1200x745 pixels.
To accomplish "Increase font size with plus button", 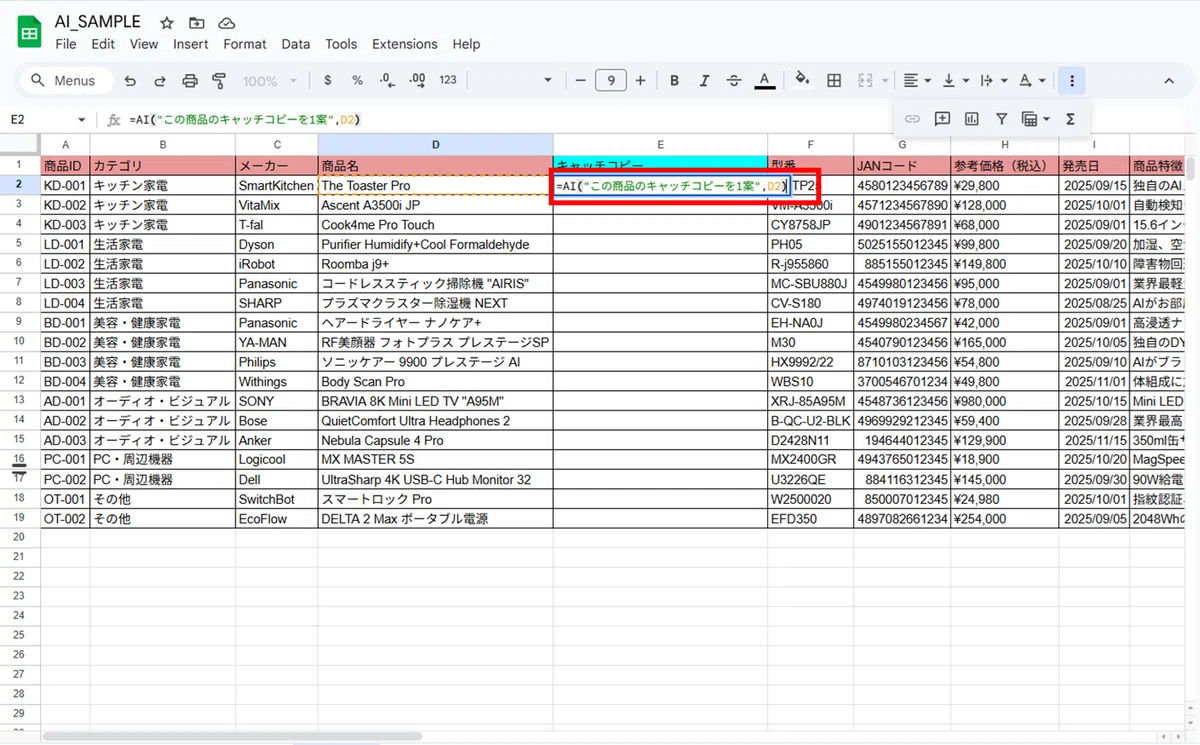I will (640, 81).
